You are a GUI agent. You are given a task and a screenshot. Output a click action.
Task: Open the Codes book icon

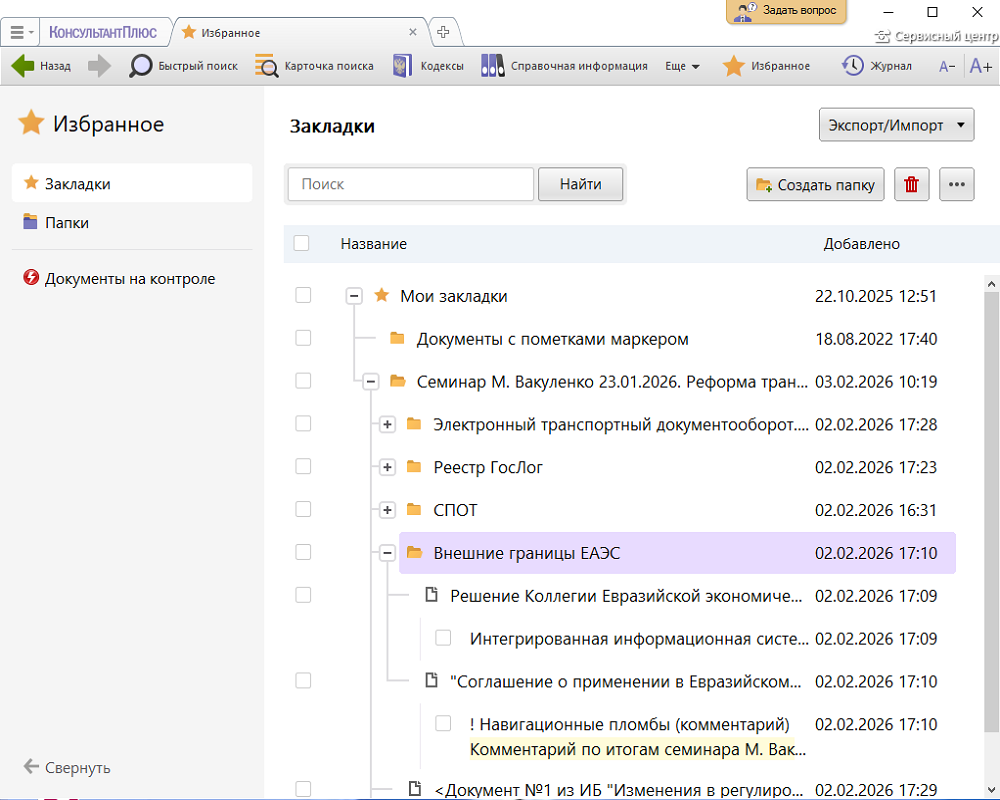point(403,66)
